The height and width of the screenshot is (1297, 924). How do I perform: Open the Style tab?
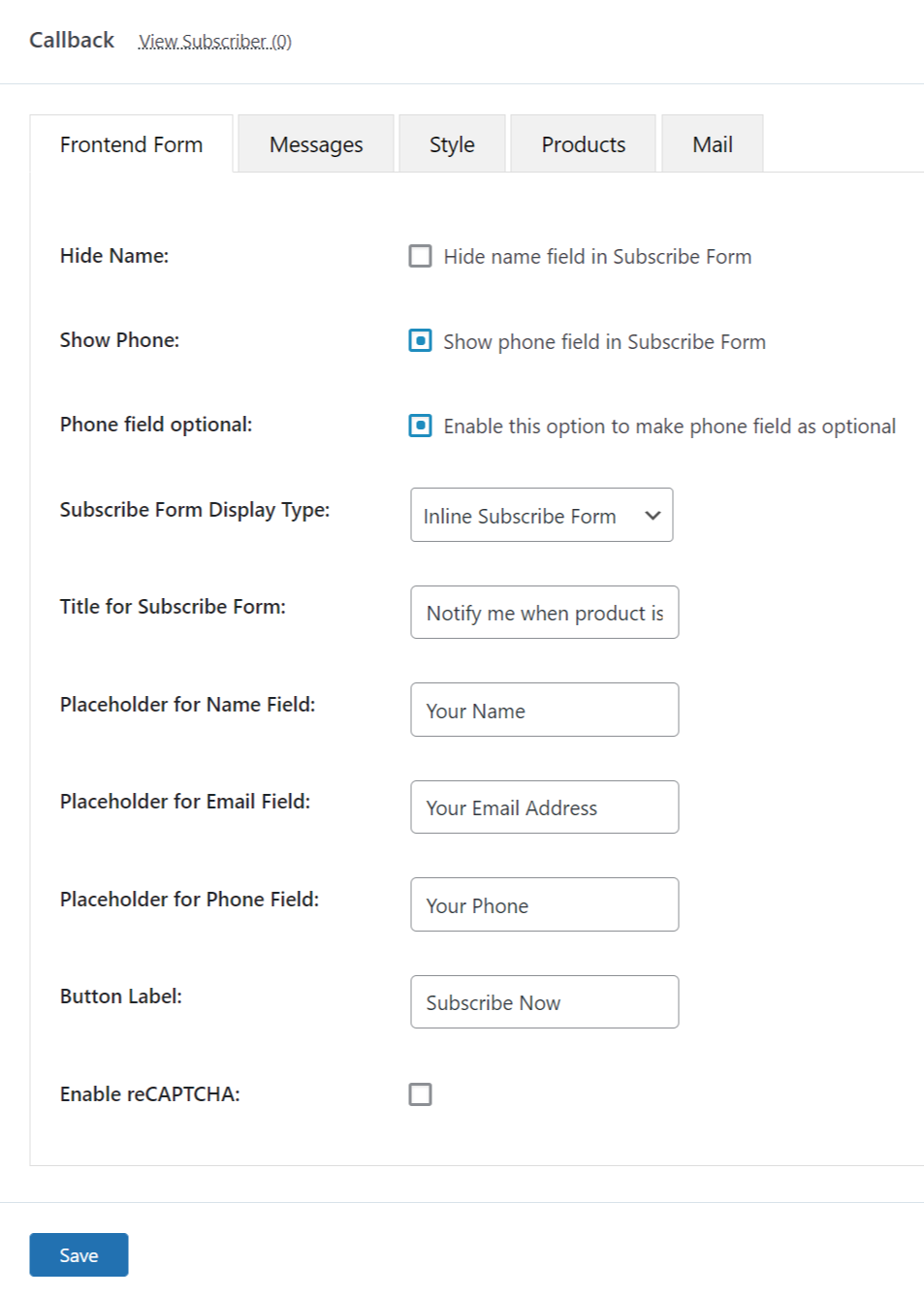click(x=452, y=144)
